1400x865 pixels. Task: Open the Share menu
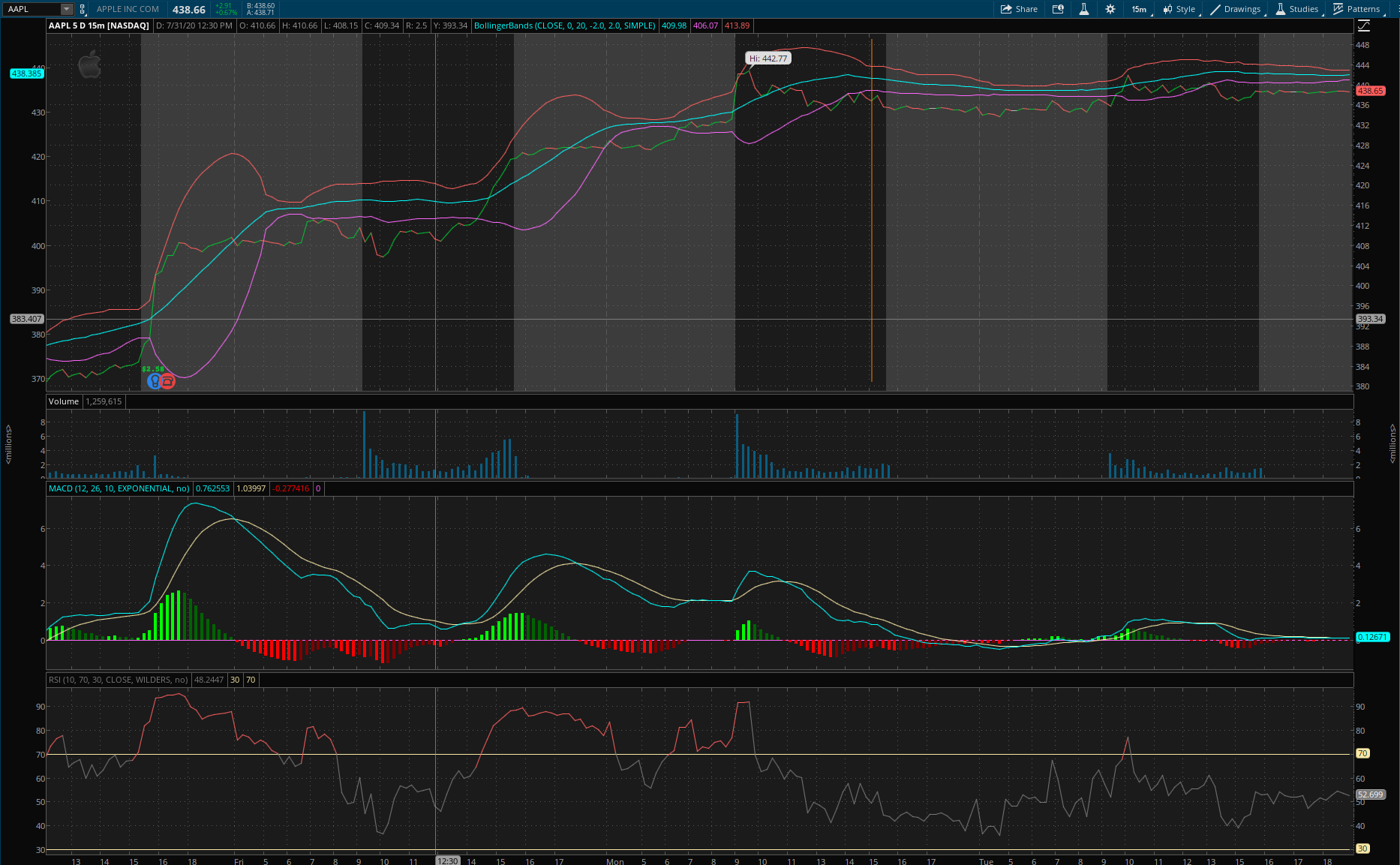click(x=1019, y=9)
